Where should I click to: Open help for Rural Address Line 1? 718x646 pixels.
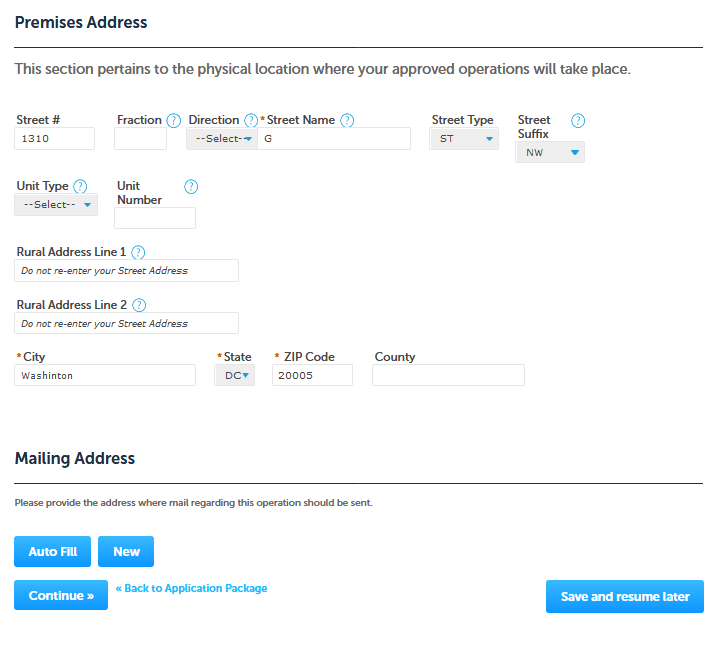pos(138,252)
